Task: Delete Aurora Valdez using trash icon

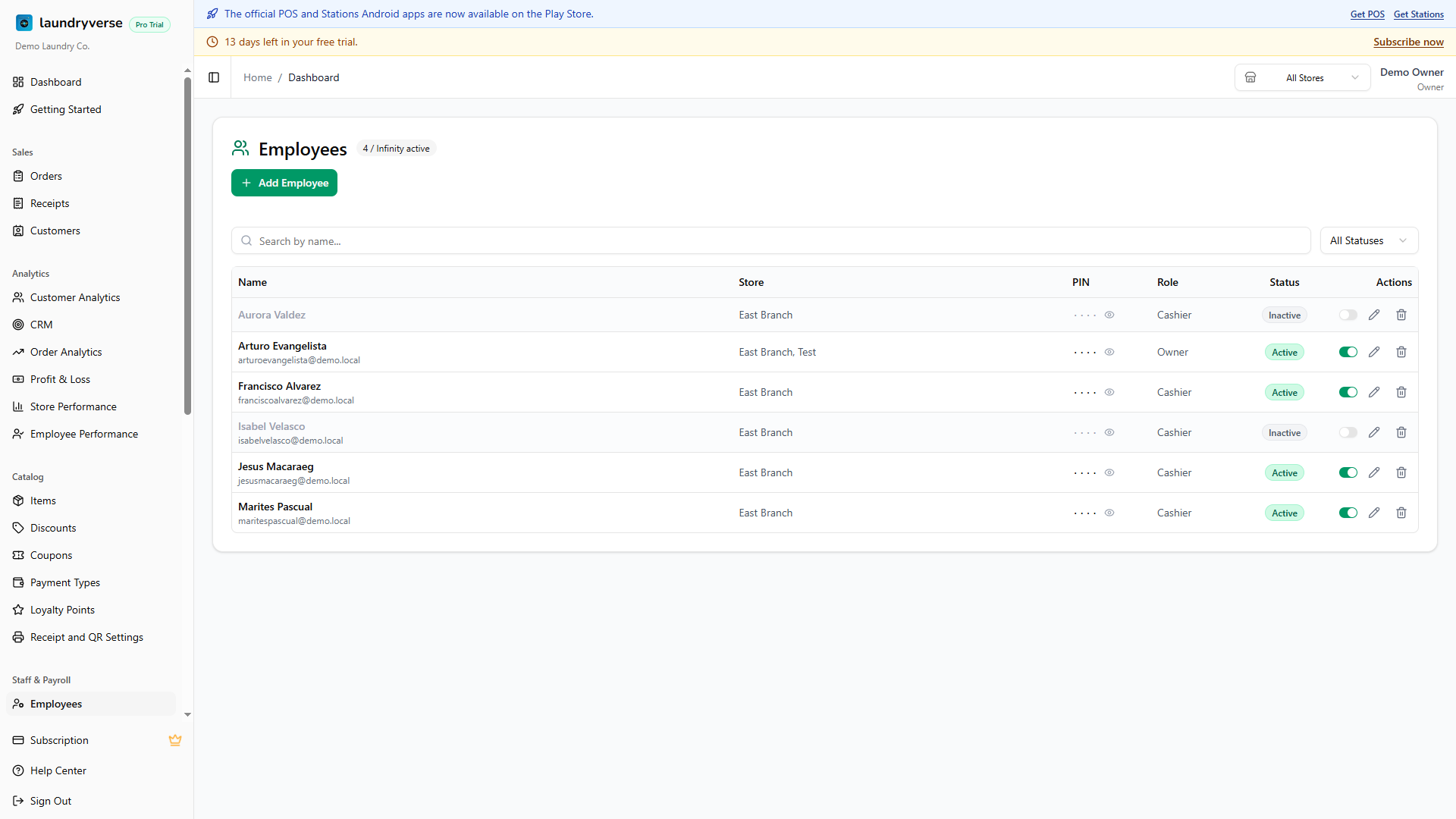Action: click(x=1401, y=315)
